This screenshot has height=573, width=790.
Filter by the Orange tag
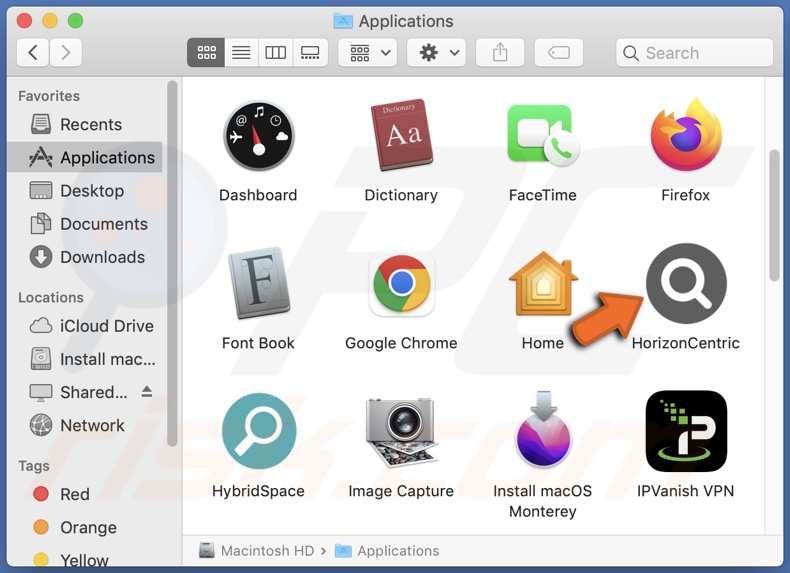(x=85, y=528)
